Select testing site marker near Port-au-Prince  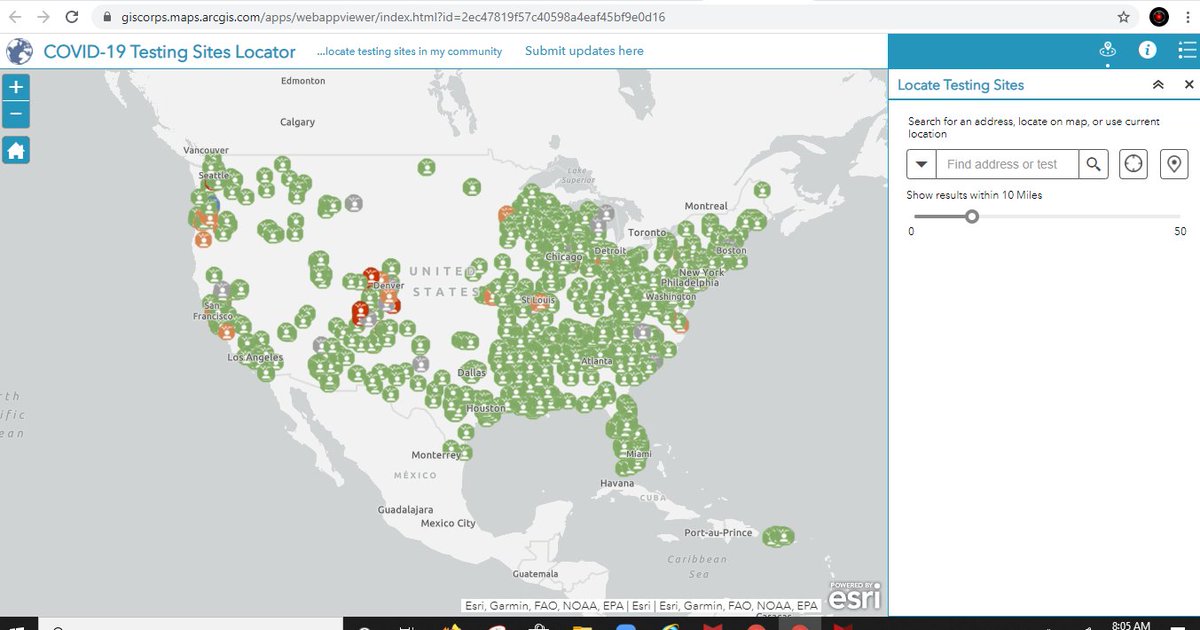778,536
